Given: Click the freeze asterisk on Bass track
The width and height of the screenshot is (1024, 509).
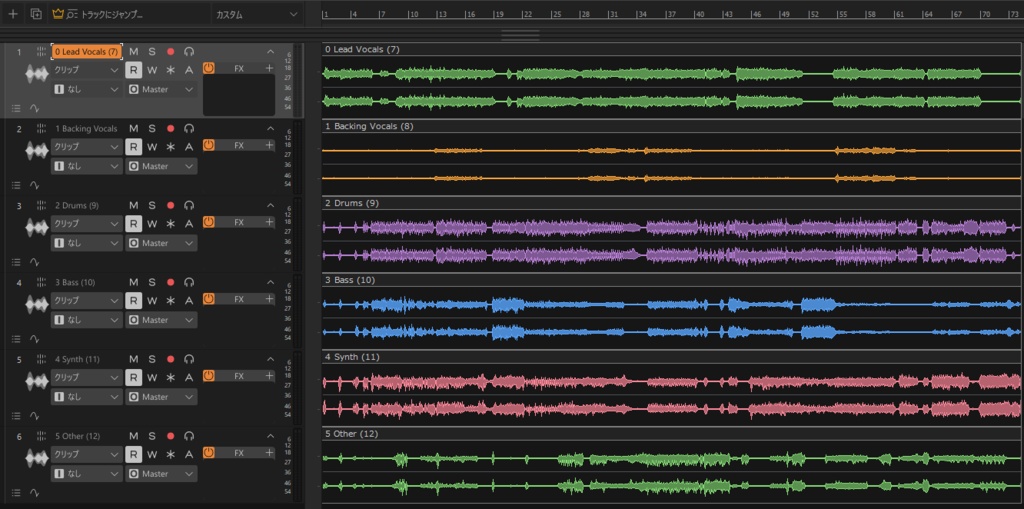Looking at the screenshot, I should 170,301.
